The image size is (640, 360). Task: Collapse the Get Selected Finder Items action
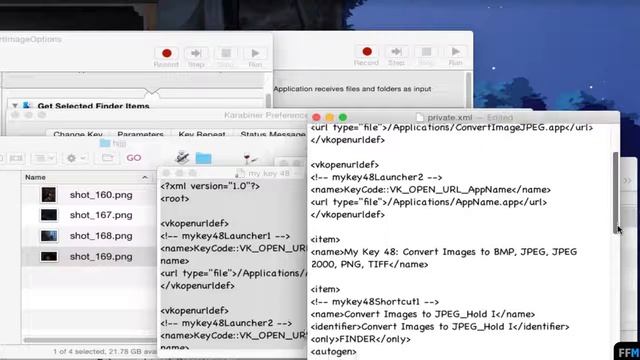(x=15, y=106)
